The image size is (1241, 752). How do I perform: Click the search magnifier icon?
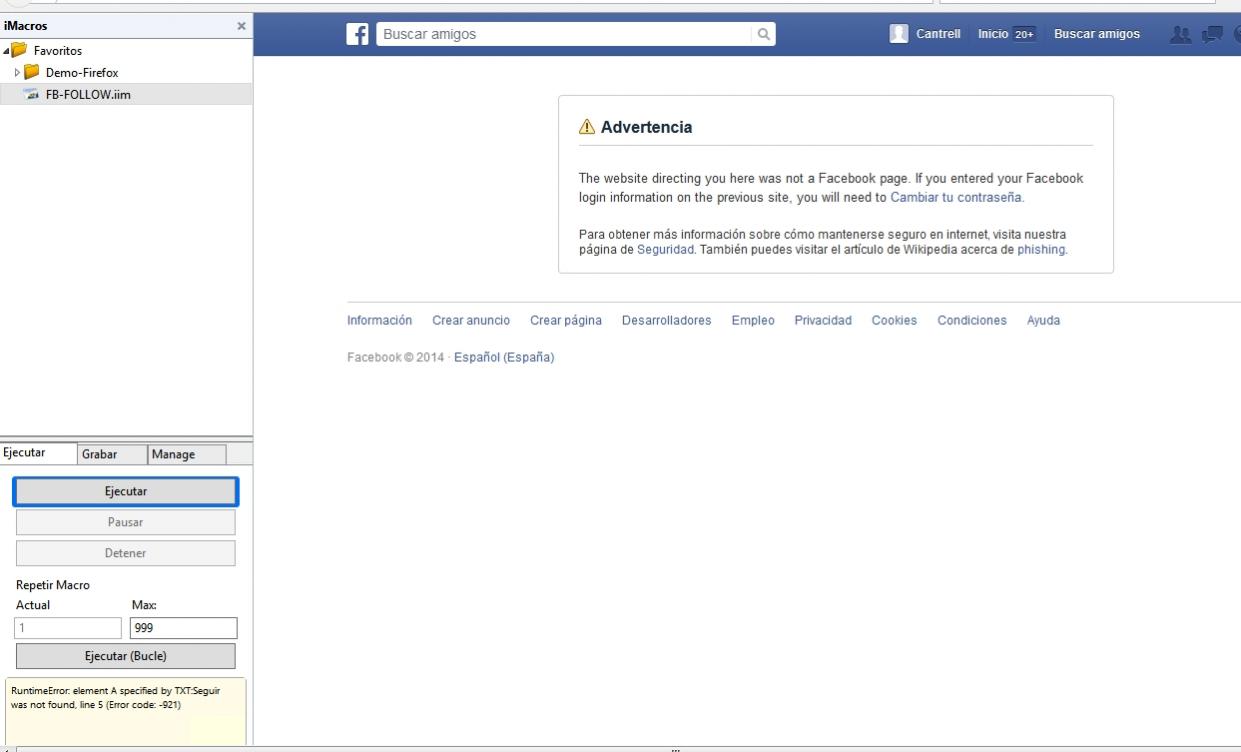point(763,34)
